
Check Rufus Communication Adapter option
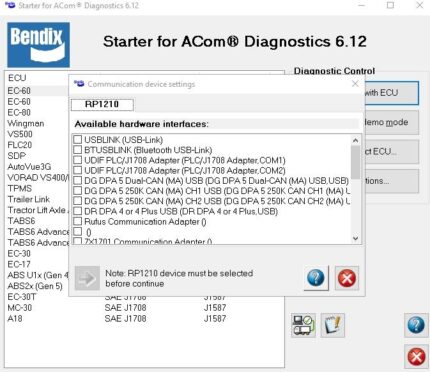(x=78, y=221)
